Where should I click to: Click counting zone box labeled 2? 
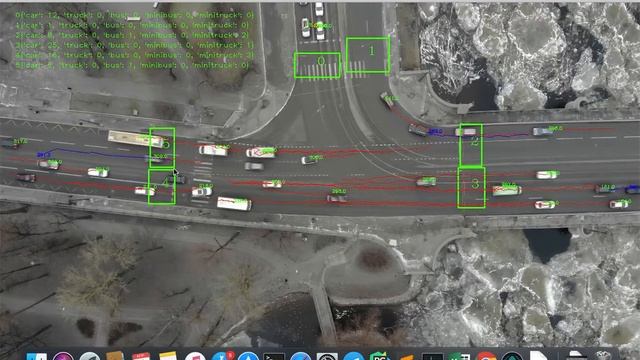pyautogui.click(x=471, y=145)
